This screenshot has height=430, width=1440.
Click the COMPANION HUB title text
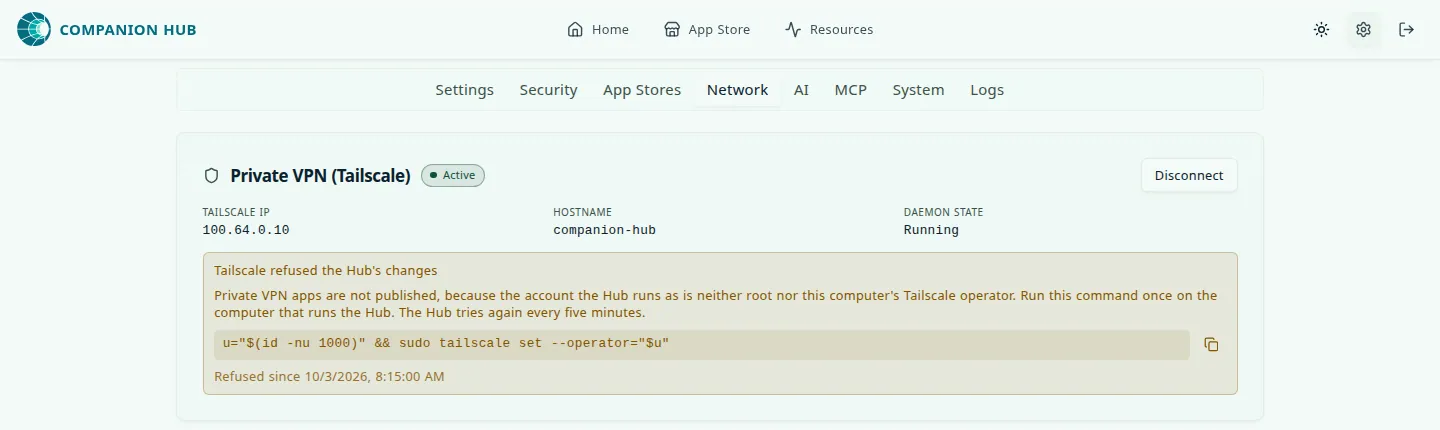coord(128,30)
